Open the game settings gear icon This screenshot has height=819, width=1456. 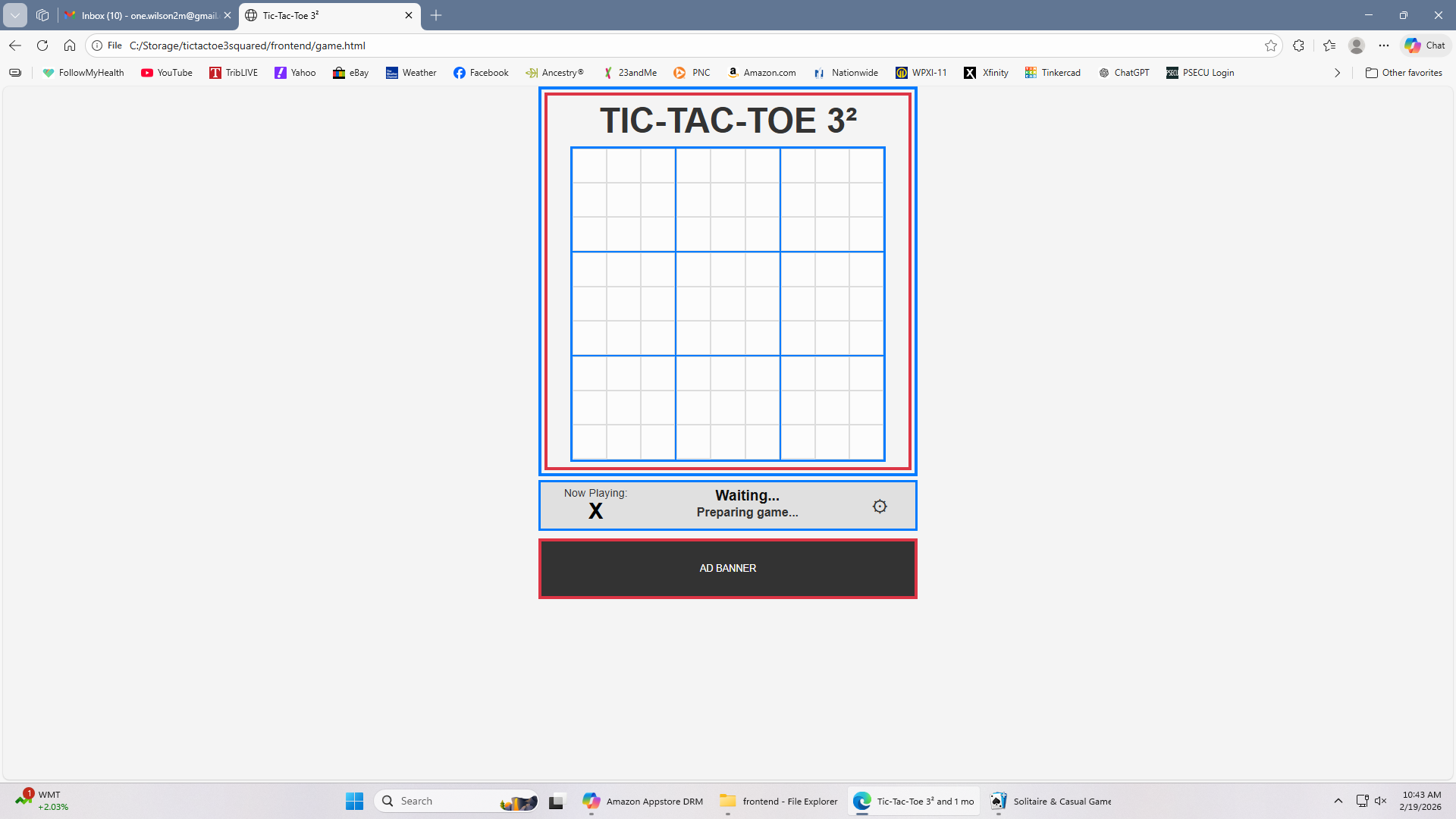(x=879, y=506)
